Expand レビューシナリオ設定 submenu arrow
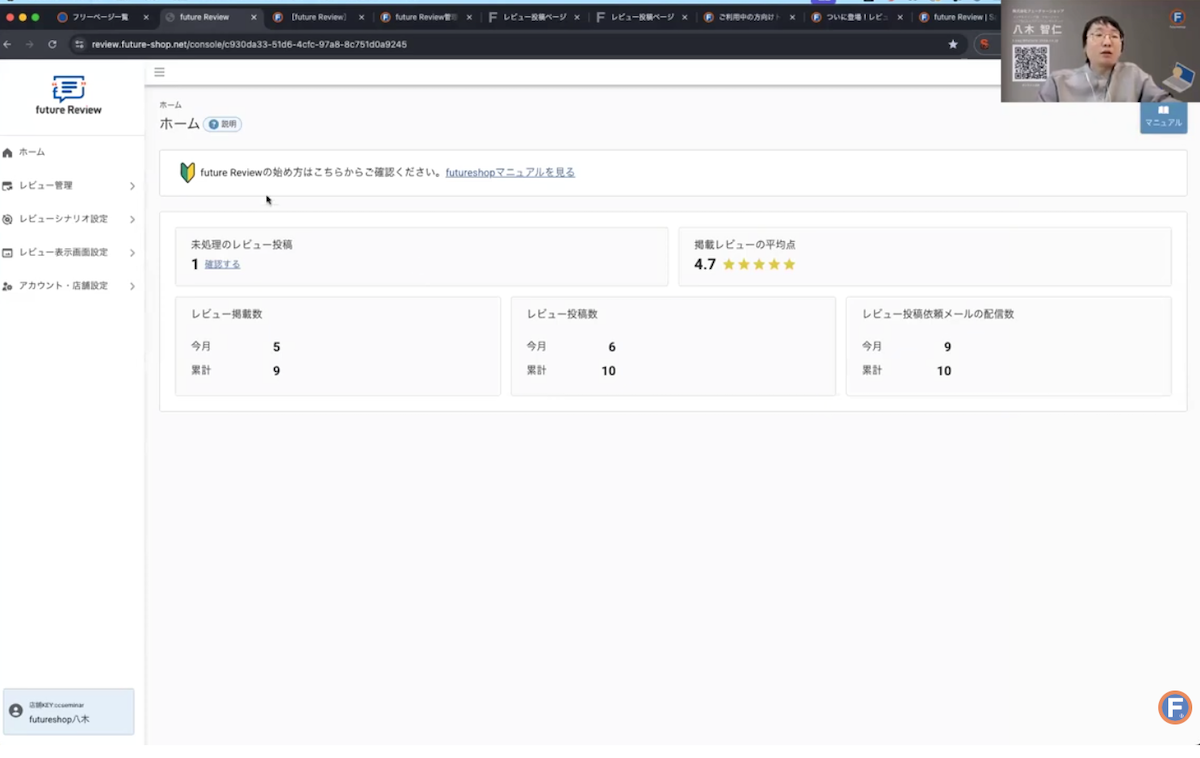 click(132, 219)
